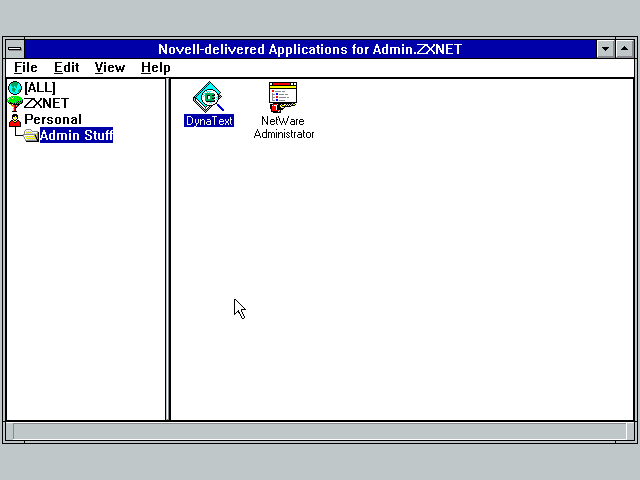This screenshot has width=640, height=480.
Task: Select the tree icon beside ZXNET
Action: pyautogui.click(x=15, y=103)
